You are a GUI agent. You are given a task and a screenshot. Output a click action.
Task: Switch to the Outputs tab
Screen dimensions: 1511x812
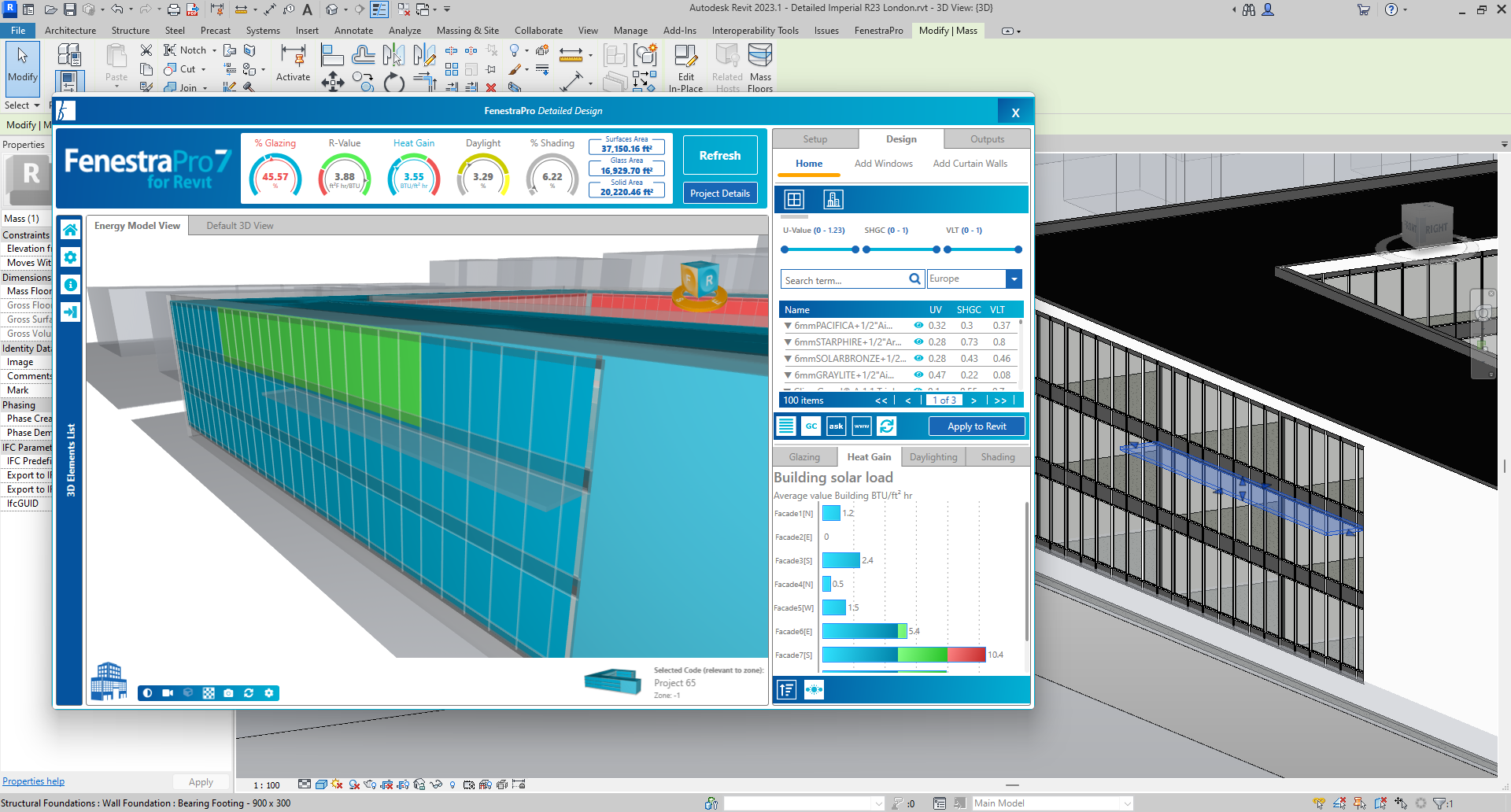(987, 139)
